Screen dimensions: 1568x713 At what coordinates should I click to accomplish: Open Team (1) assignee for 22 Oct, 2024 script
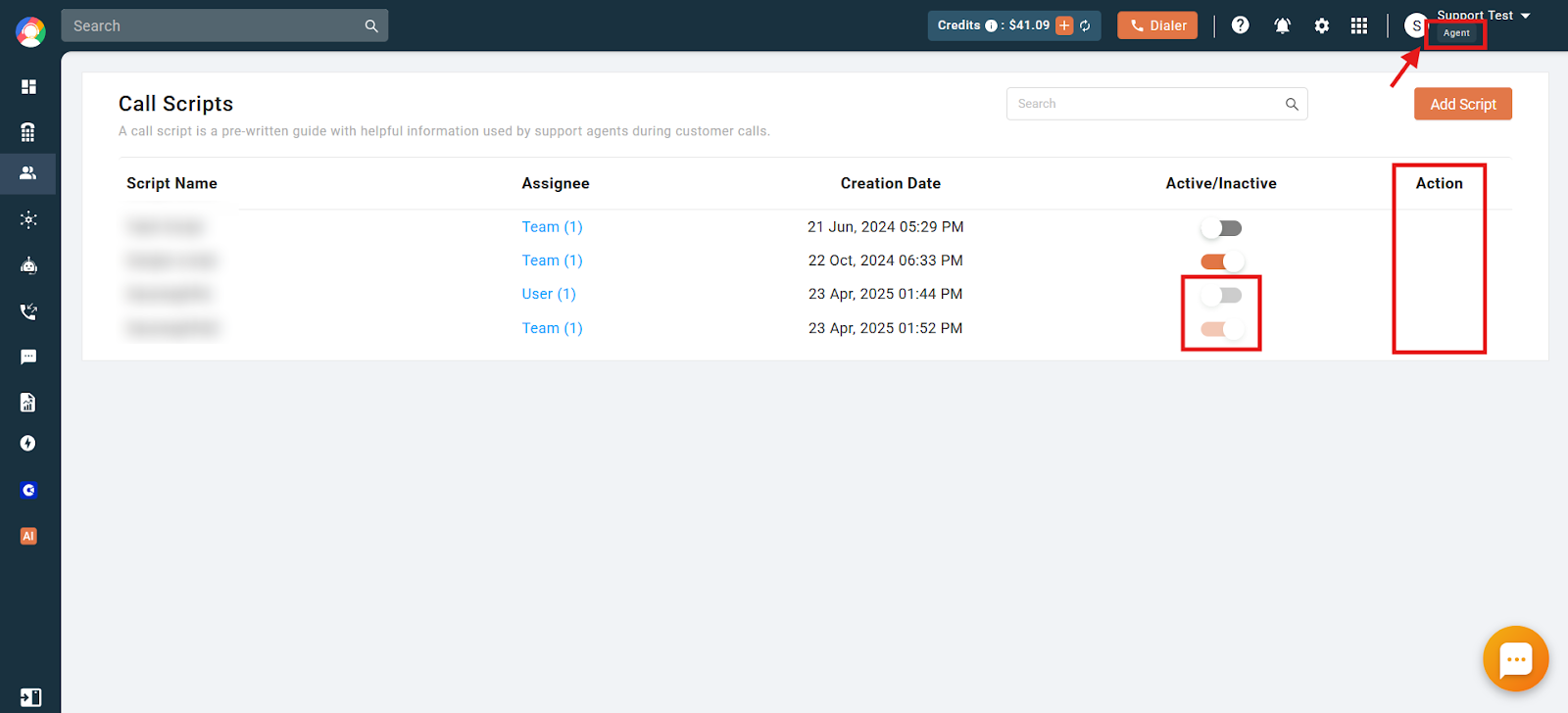(552, 261)
